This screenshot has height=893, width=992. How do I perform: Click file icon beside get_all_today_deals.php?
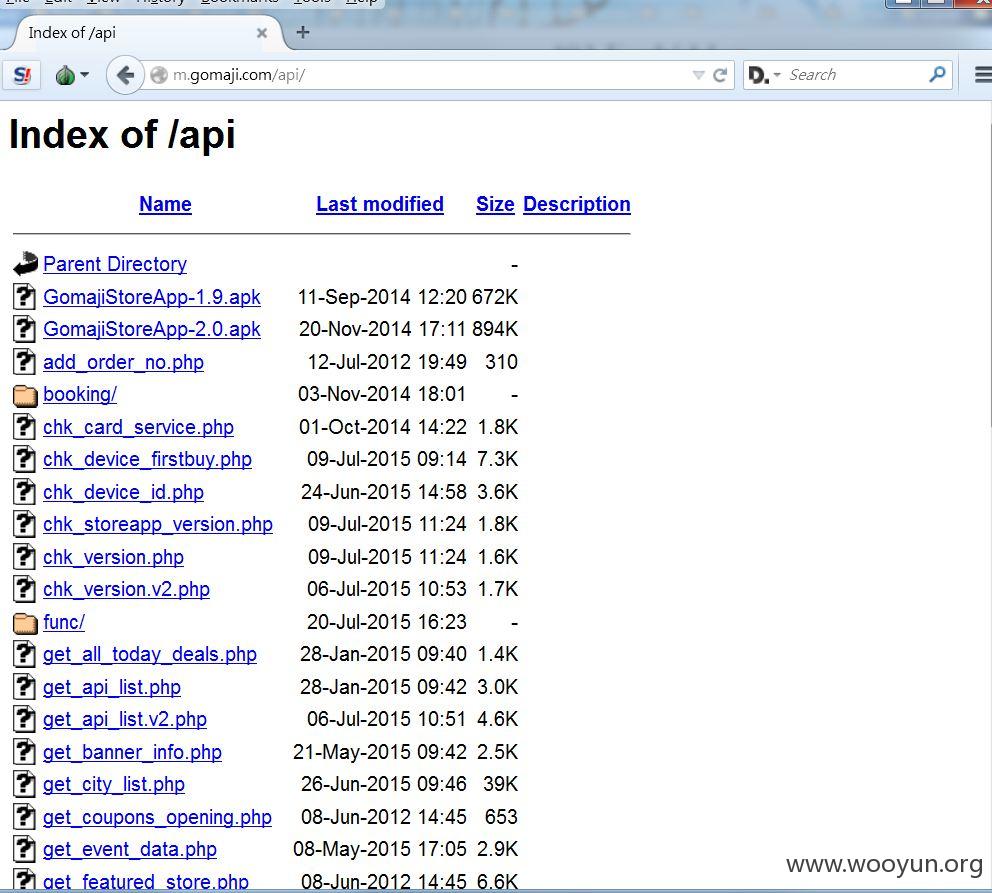(25, 654)
